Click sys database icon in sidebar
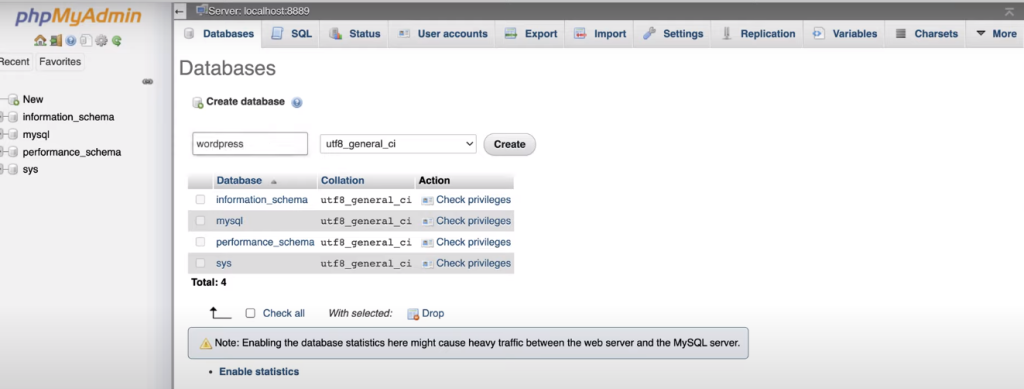This screenshot has height=389, width=1024. click(x=13, y=170)
